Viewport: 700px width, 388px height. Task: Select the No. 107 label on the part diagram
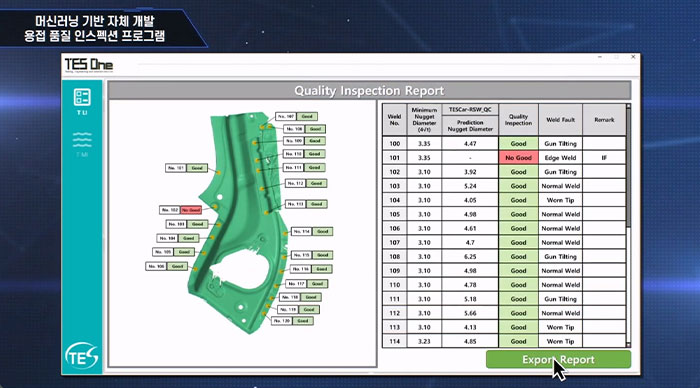296,117
